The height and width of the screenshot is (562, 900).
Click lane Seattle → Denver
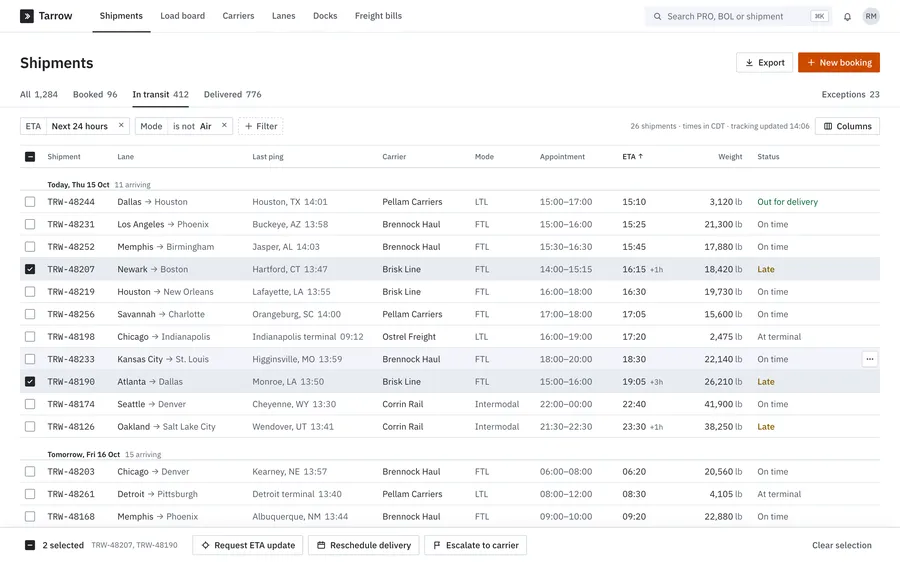pos(152,404)
